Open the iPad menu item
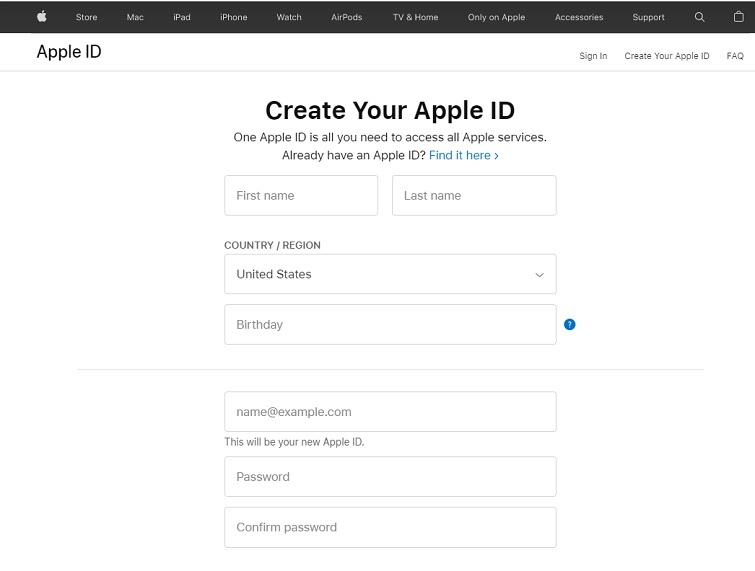This screenshot has width=755, height=571. (182, 17)
